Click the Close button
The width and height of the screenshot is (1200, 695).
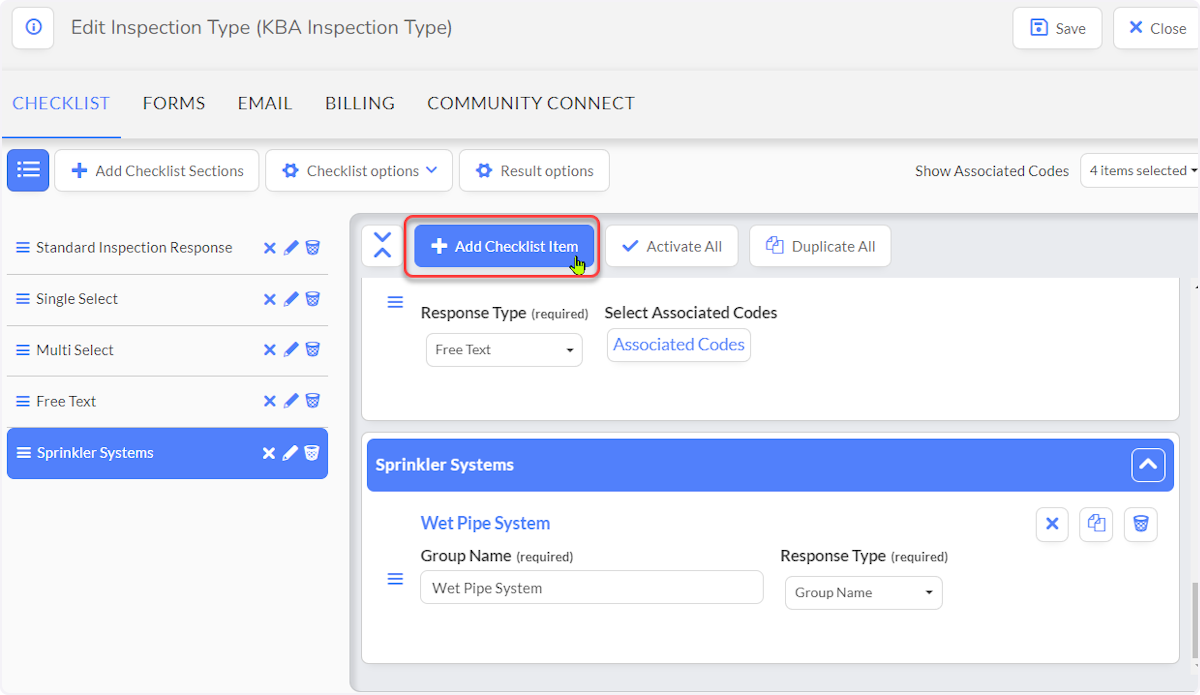(x=1156, y=28)
